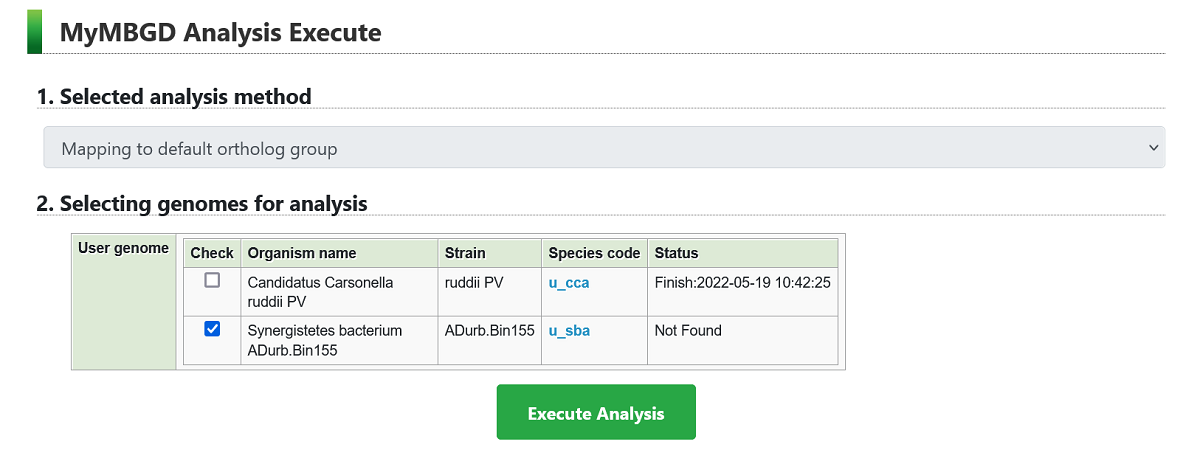This screenshot has width=1200, height=450.
Task: Select the Organism name column header
Action: click(x=302, y=253)
